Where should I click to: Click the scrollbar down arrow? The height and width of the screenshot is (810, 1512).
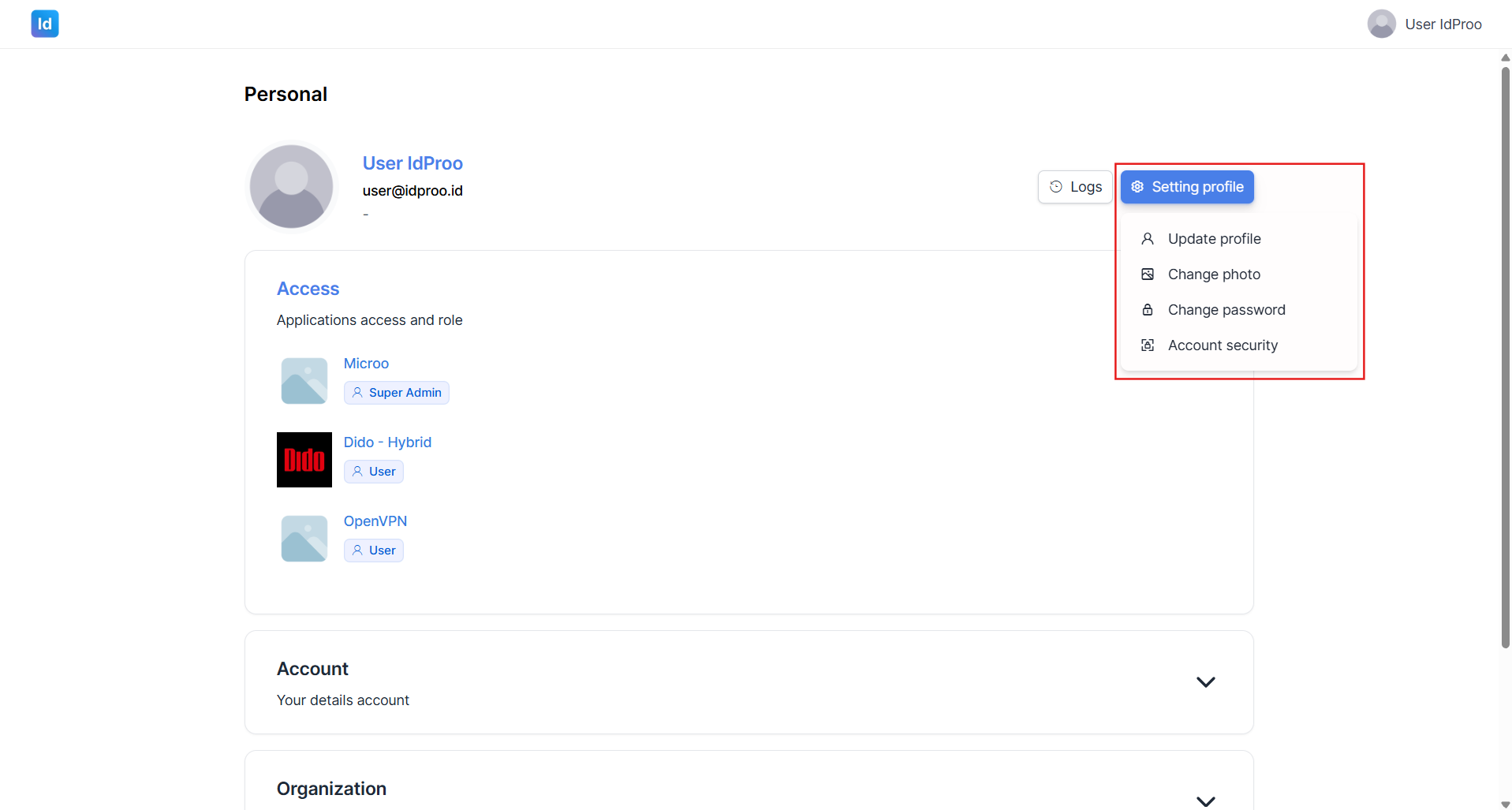point(1505,804)
